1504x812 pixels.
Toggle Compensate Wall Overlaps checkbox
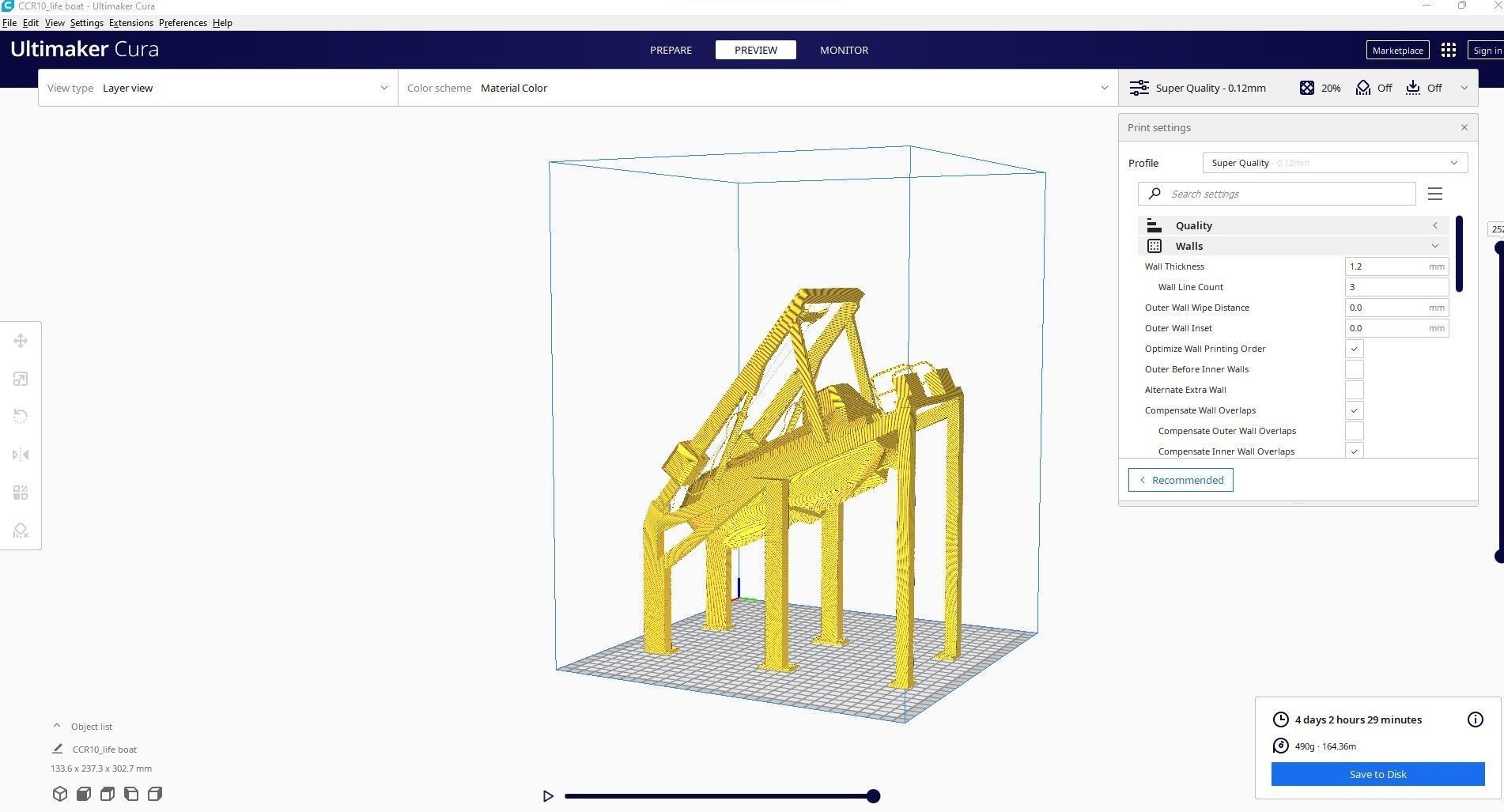1355,410
